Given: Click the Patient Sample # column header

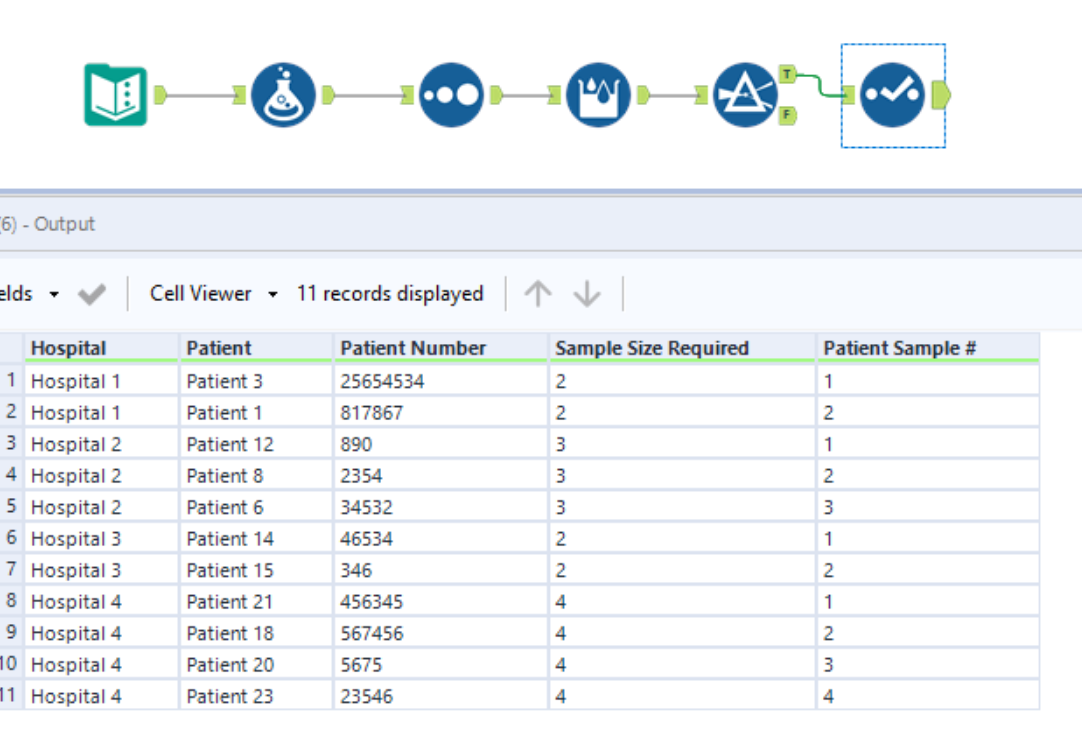Looking at the screenshot, I should pos(898,347).
